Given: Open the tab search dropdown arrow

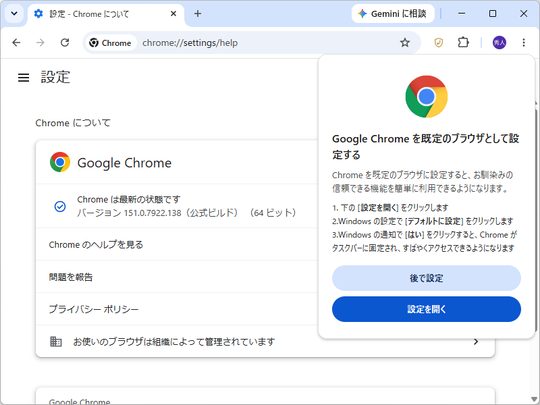Looking at the screenshot, I should coord(14,14).
